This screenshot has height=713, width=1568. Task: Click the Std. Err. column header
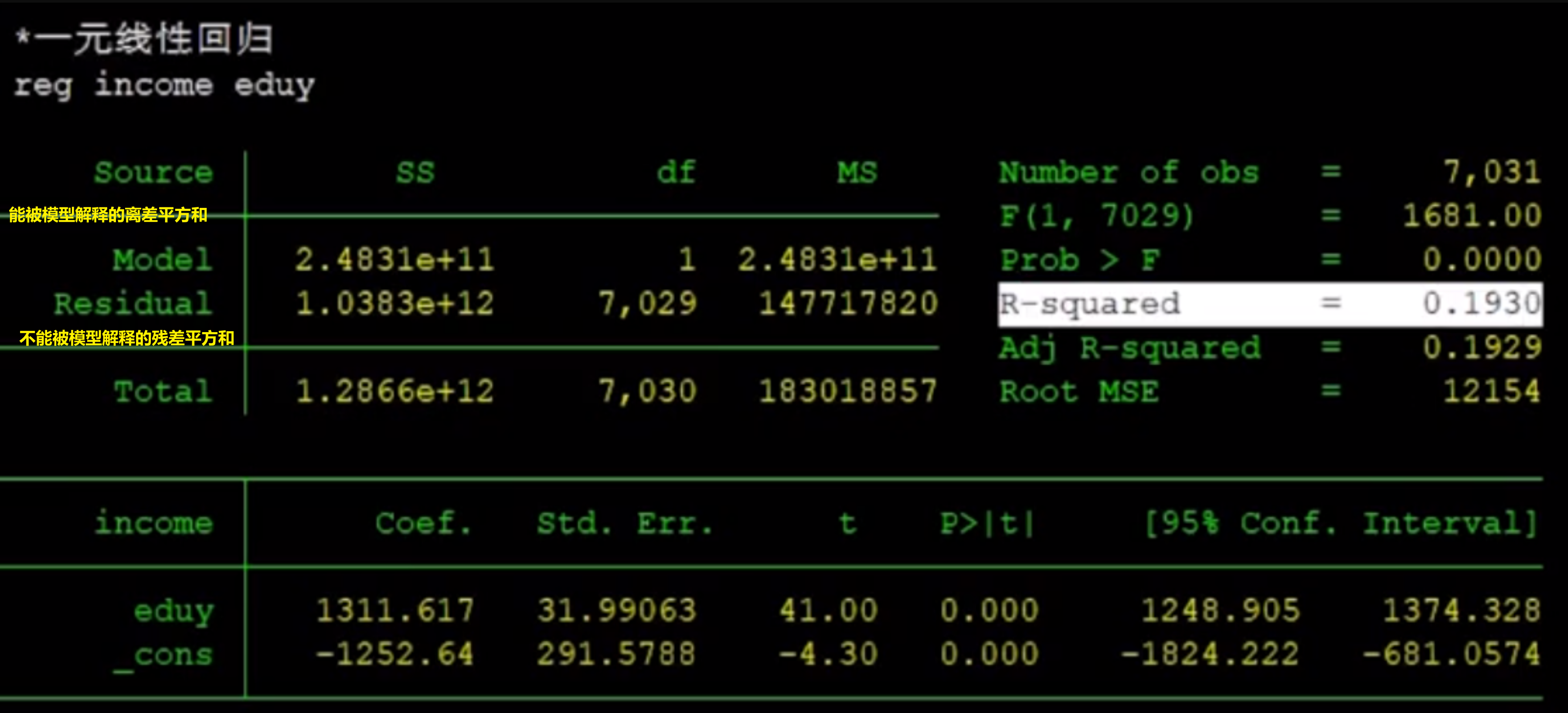tap(625, 523)
